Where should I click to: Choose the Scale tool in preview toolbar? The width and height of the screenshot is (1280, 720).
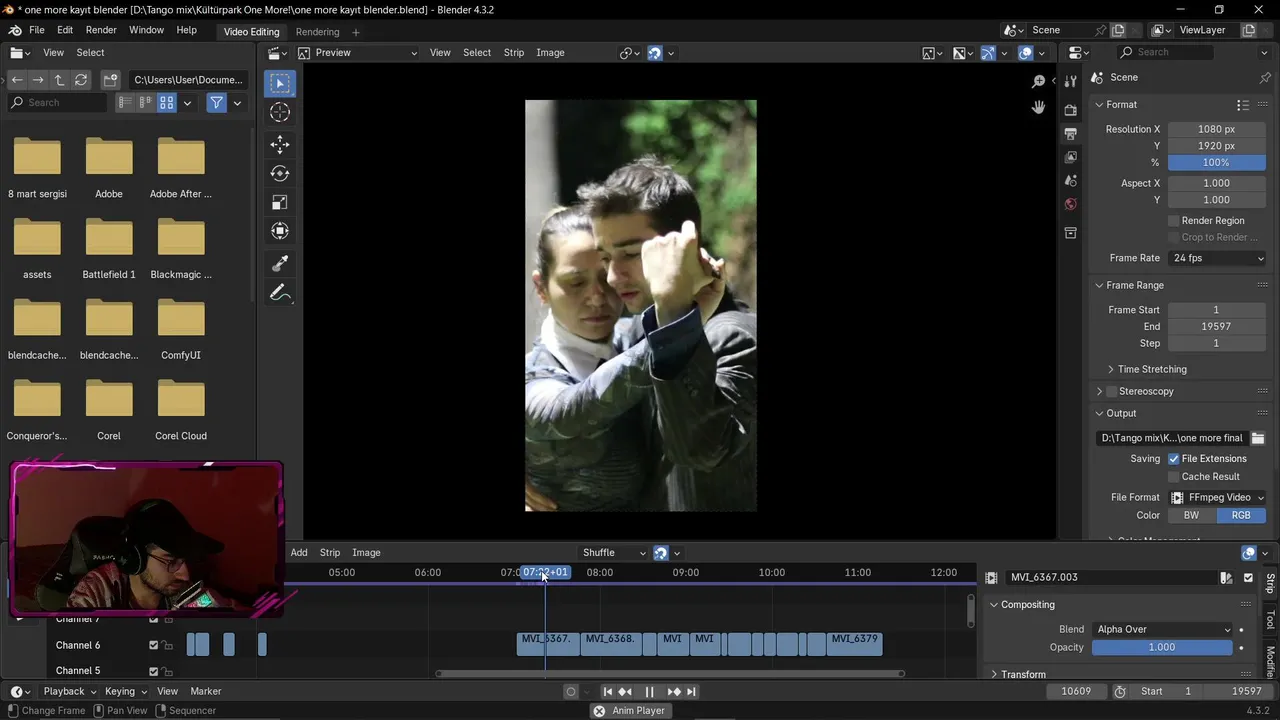pos(280,202)
